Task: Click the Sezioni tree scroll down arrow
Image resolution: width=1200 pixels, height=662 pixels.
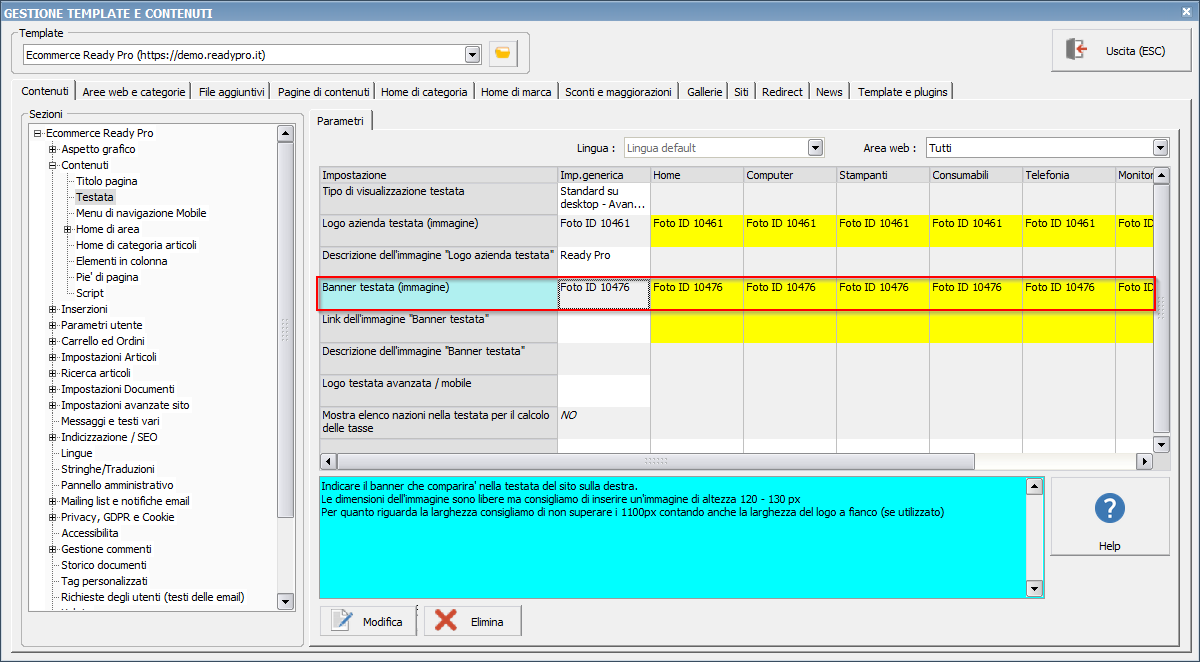Action: coord(285,601)
